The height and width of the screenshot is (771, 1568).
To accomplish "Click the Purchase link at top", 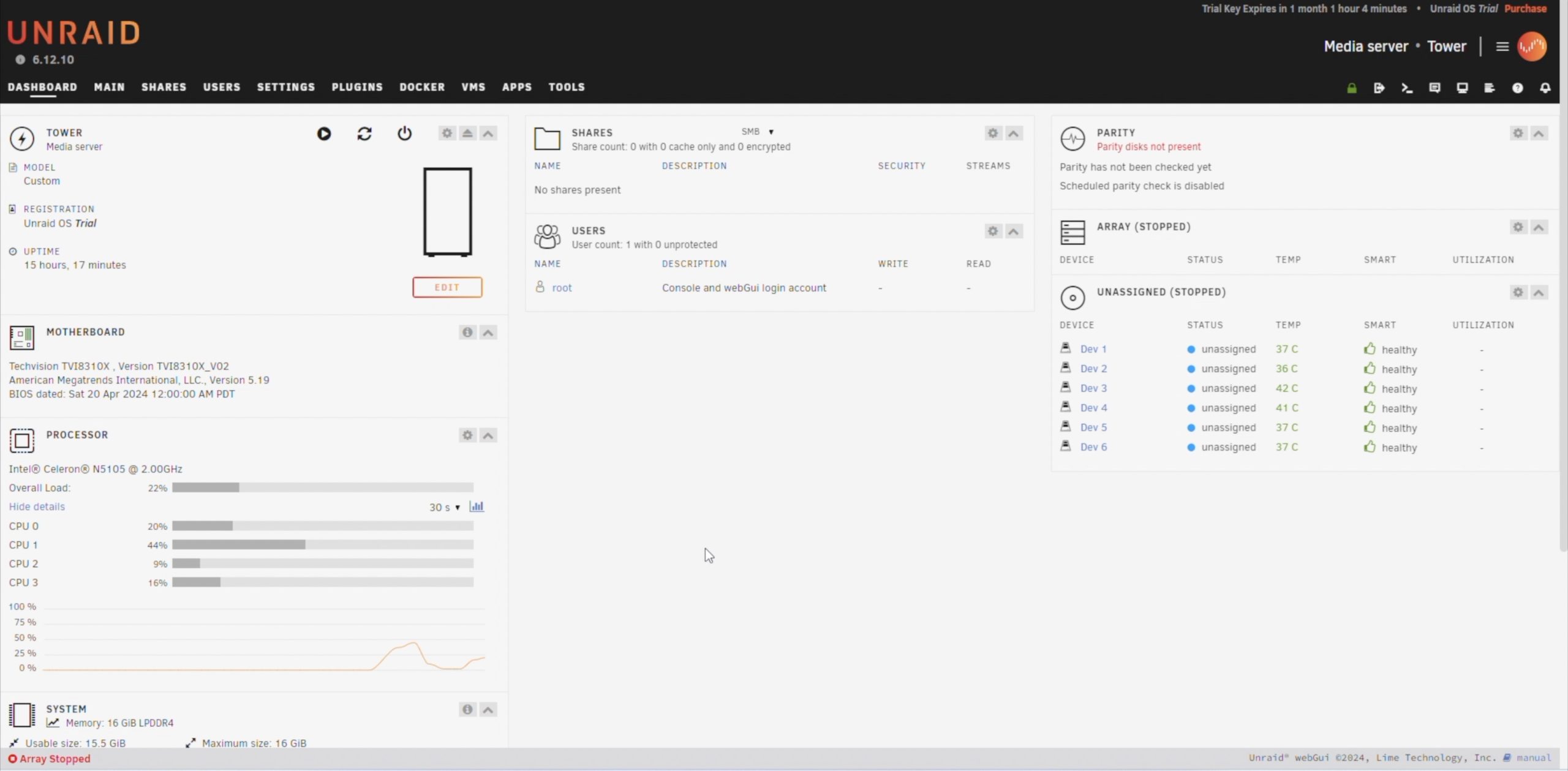I will coord(1525,9).
